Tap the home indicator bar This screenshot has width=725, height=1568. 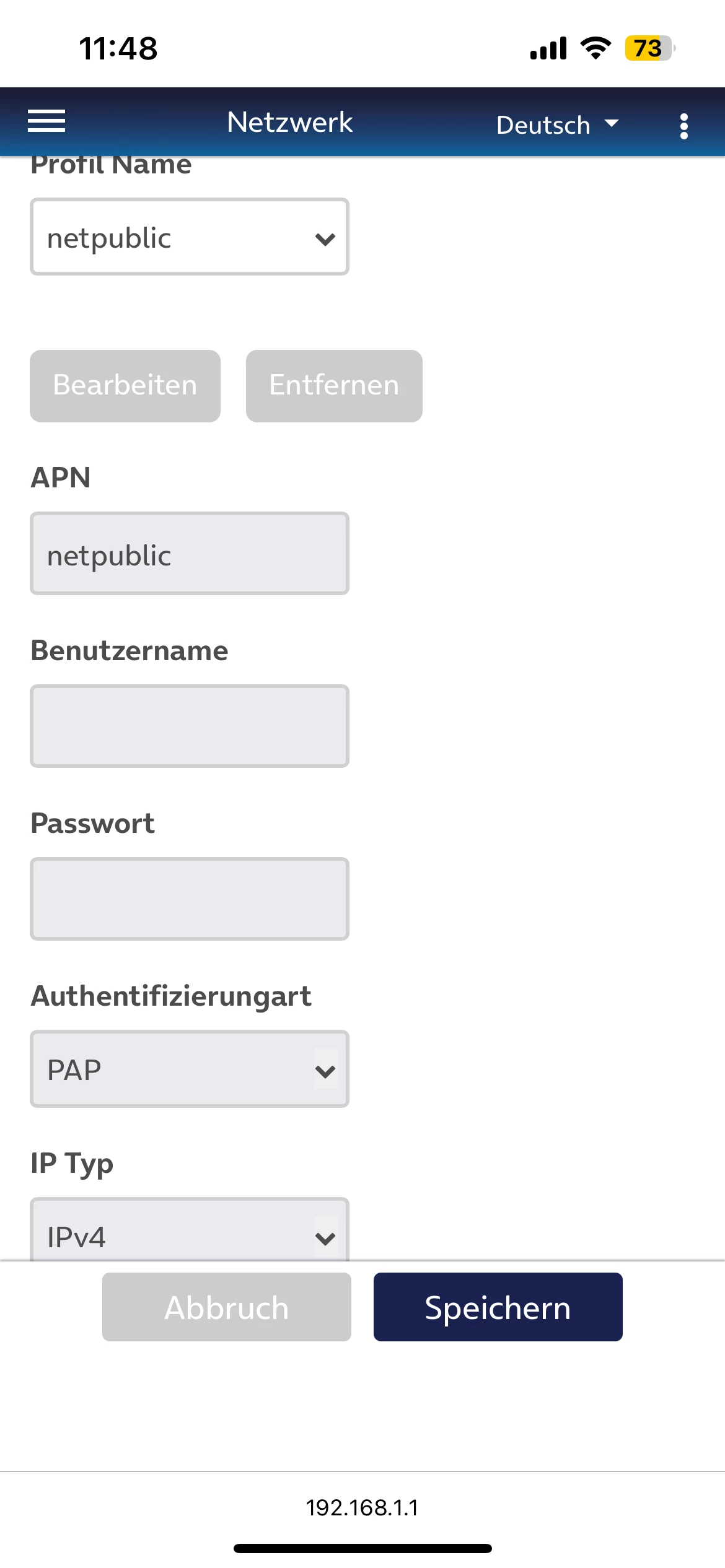362,1549
